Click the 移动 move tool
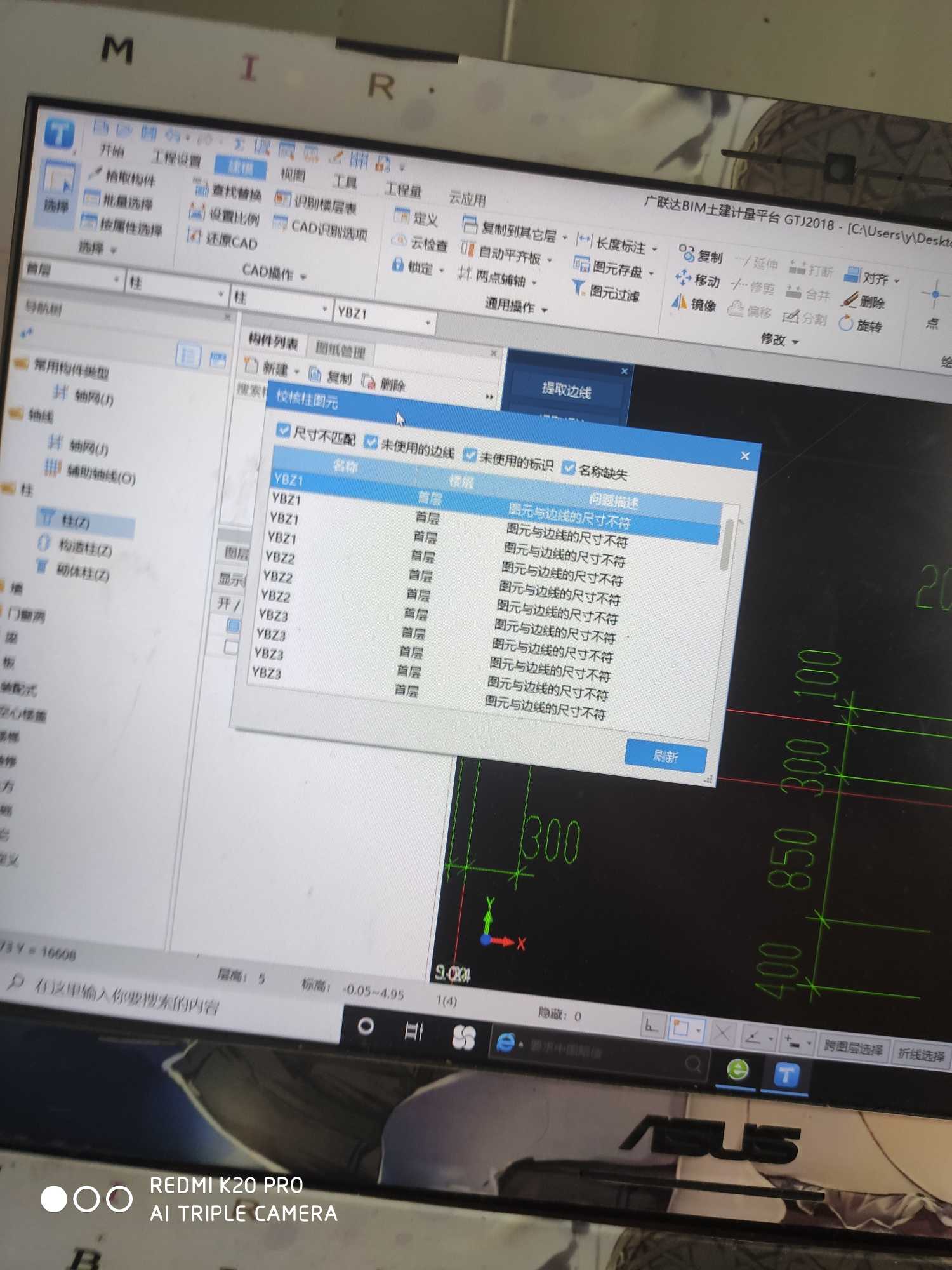The height and width of the screenshot is (1270, 952). pyautogui.click(x=697, y=279)
